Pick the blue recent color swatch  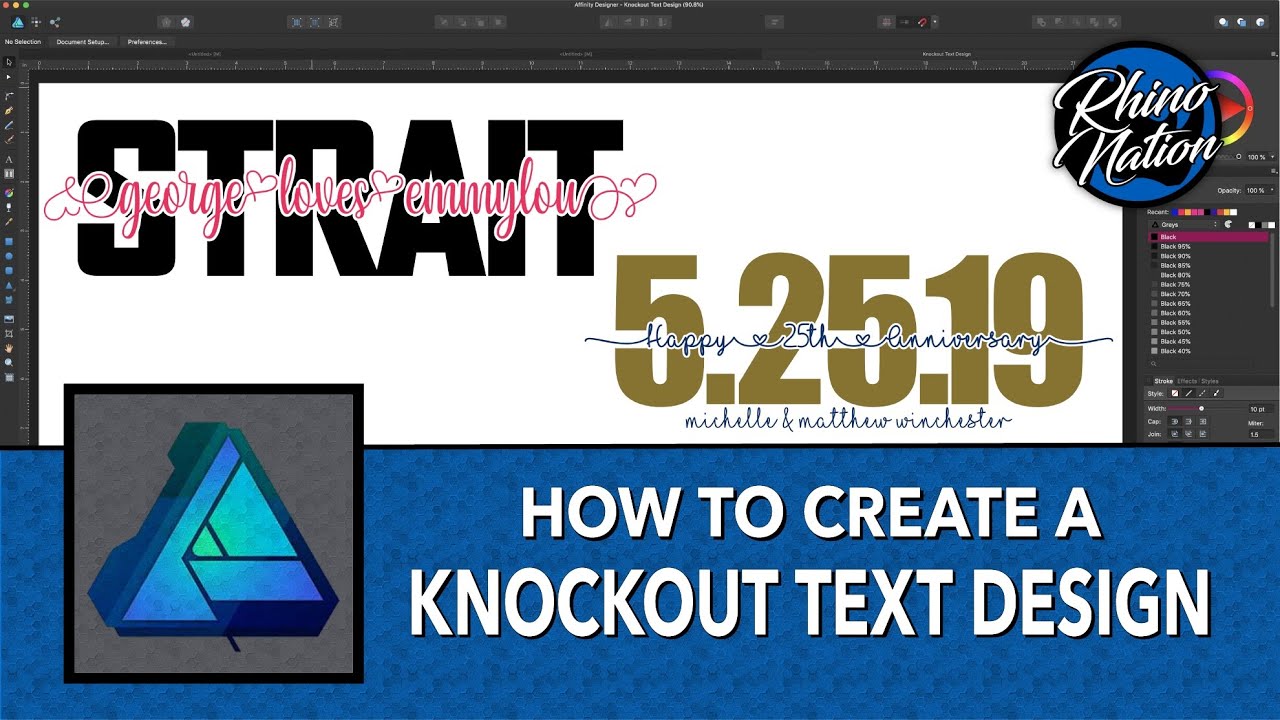coord(1174,212)
